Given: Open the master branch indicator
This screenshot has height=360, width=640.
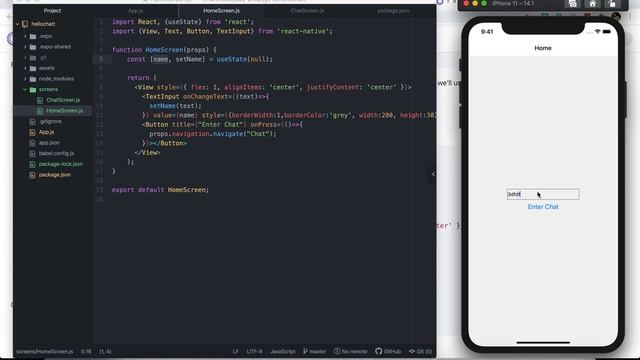Looking at the screenshot, I should [x=314, y=351].
